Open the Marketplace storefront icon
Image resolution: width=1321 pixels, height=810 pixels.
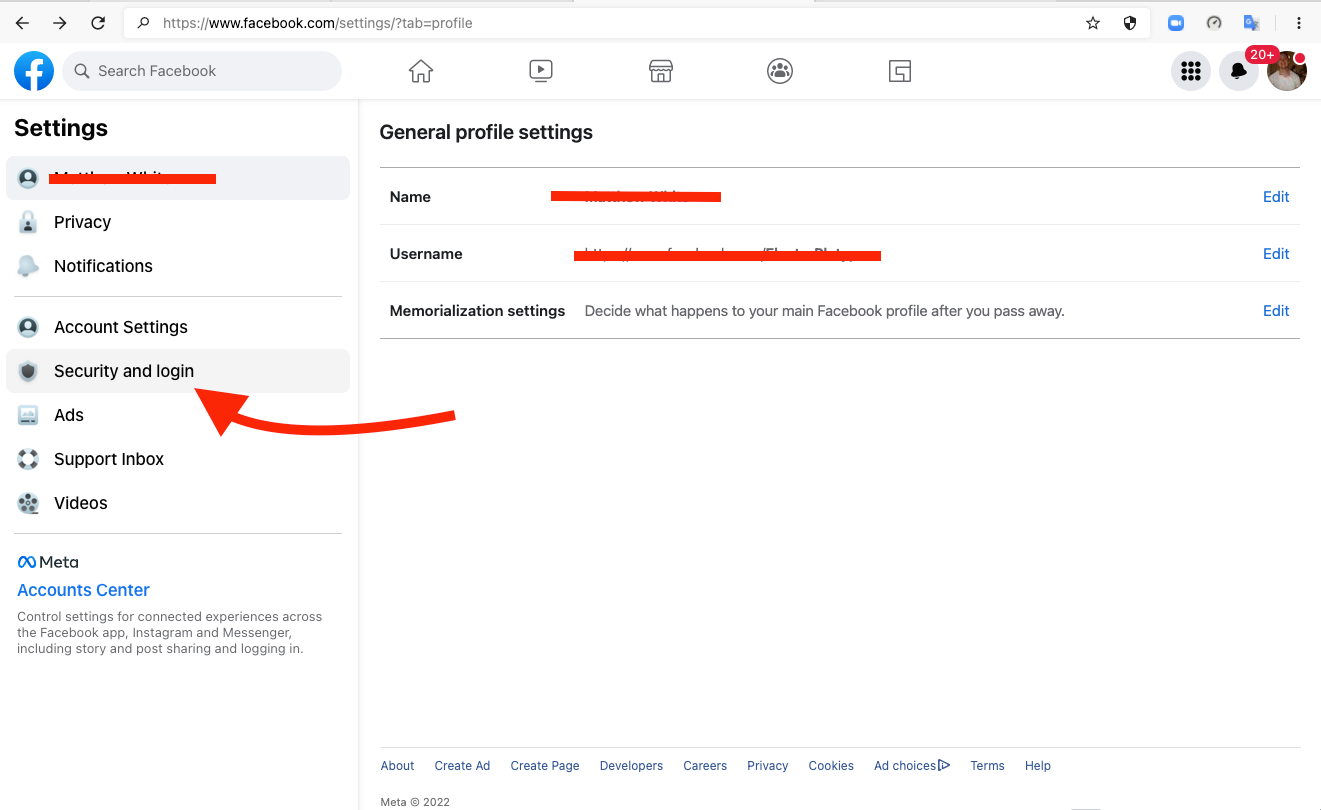pyautogui.click(x=660, y=71)
